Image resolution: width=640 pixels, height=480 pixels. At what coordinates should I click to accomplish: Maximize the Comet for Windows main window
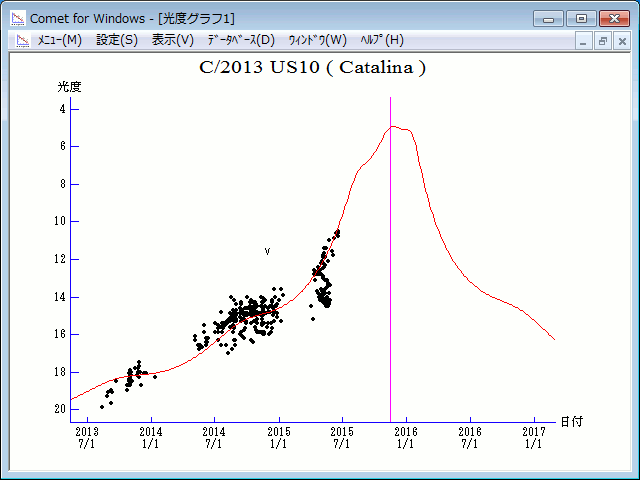pos(581,19)
